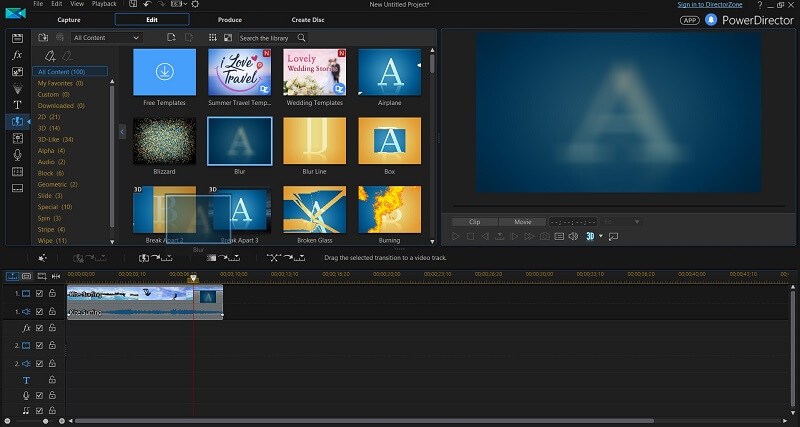The width and height of the screenshot is (800, 427).
Task: Click fit movie to timeline icon
Action: [56, 276]
